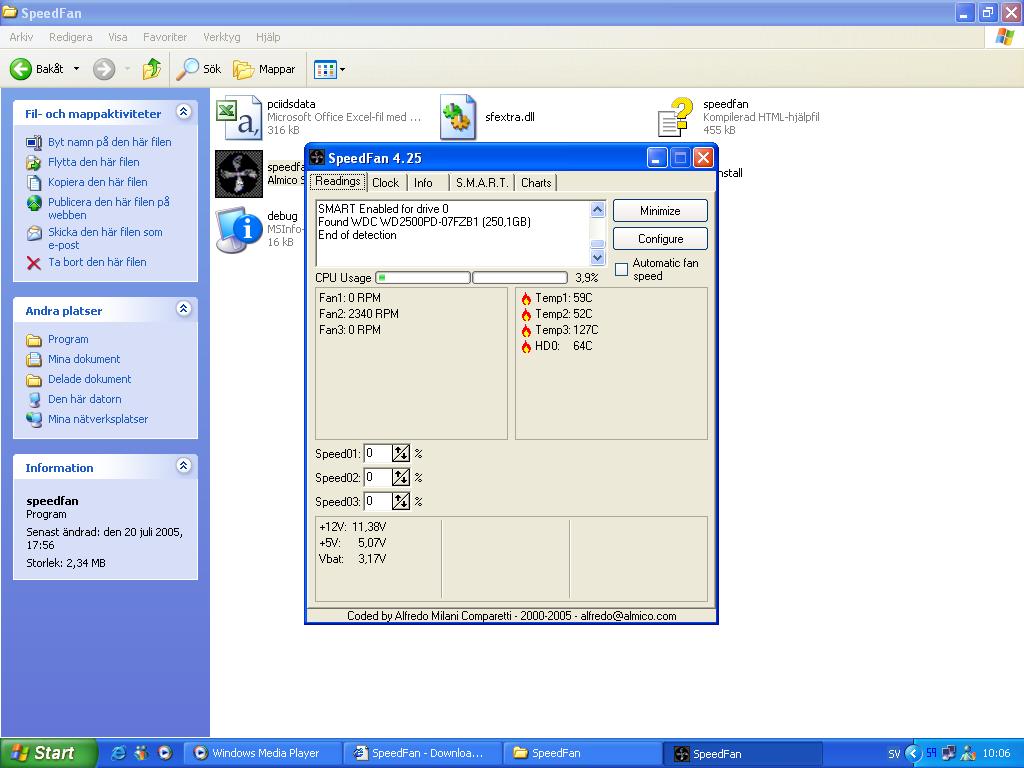Click the Speed02 value field
1024x768 pixels.
pos(378,477)
